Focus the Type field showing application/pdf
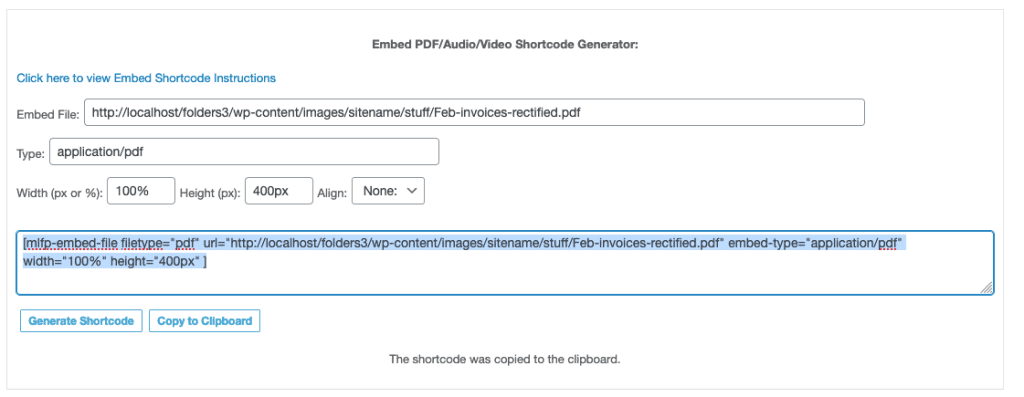The width and height of the screenshot is (1024, 397). pos(244,151)
